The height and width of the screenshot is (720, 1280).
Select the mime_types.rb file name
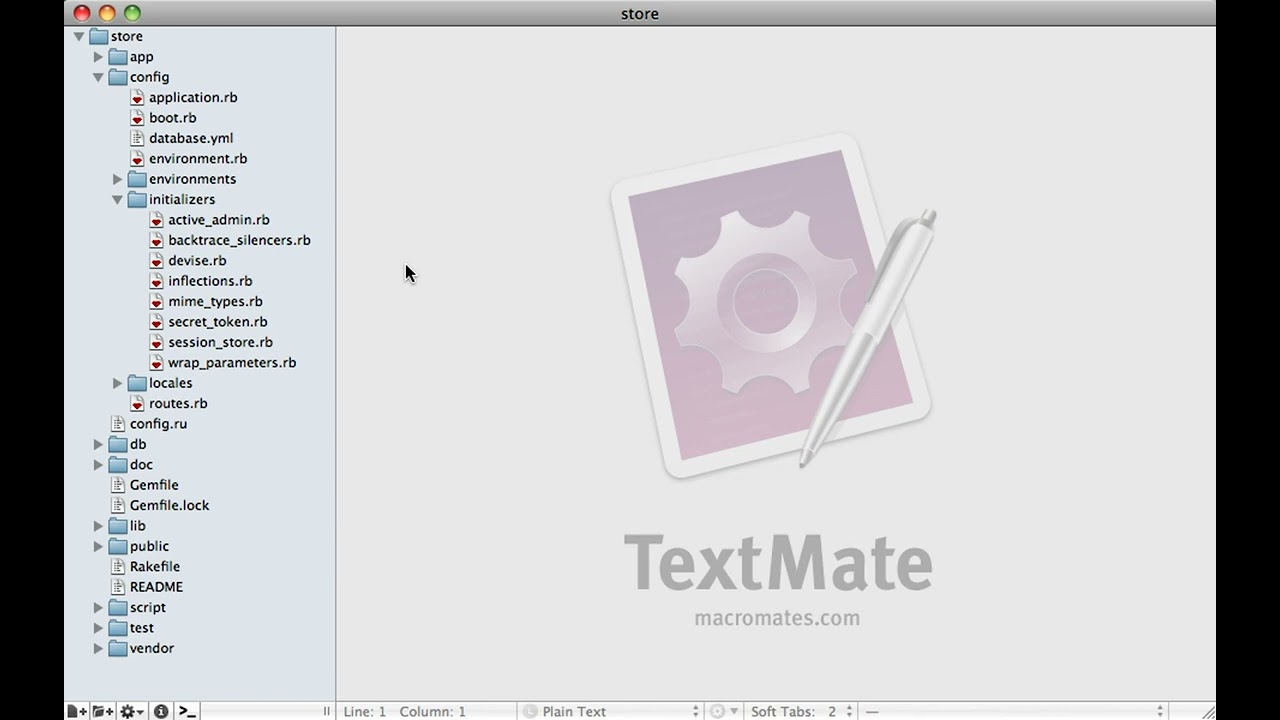point(215,302)
